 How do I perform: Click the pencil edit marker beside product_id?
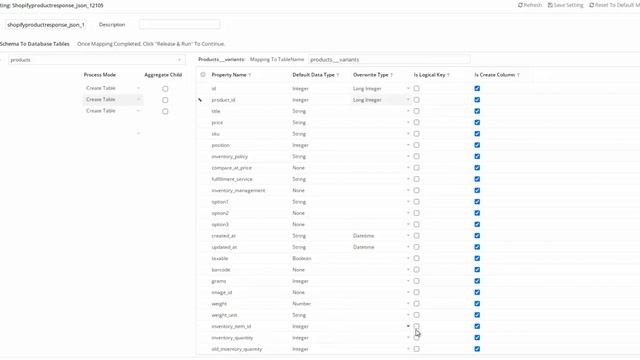200,100
